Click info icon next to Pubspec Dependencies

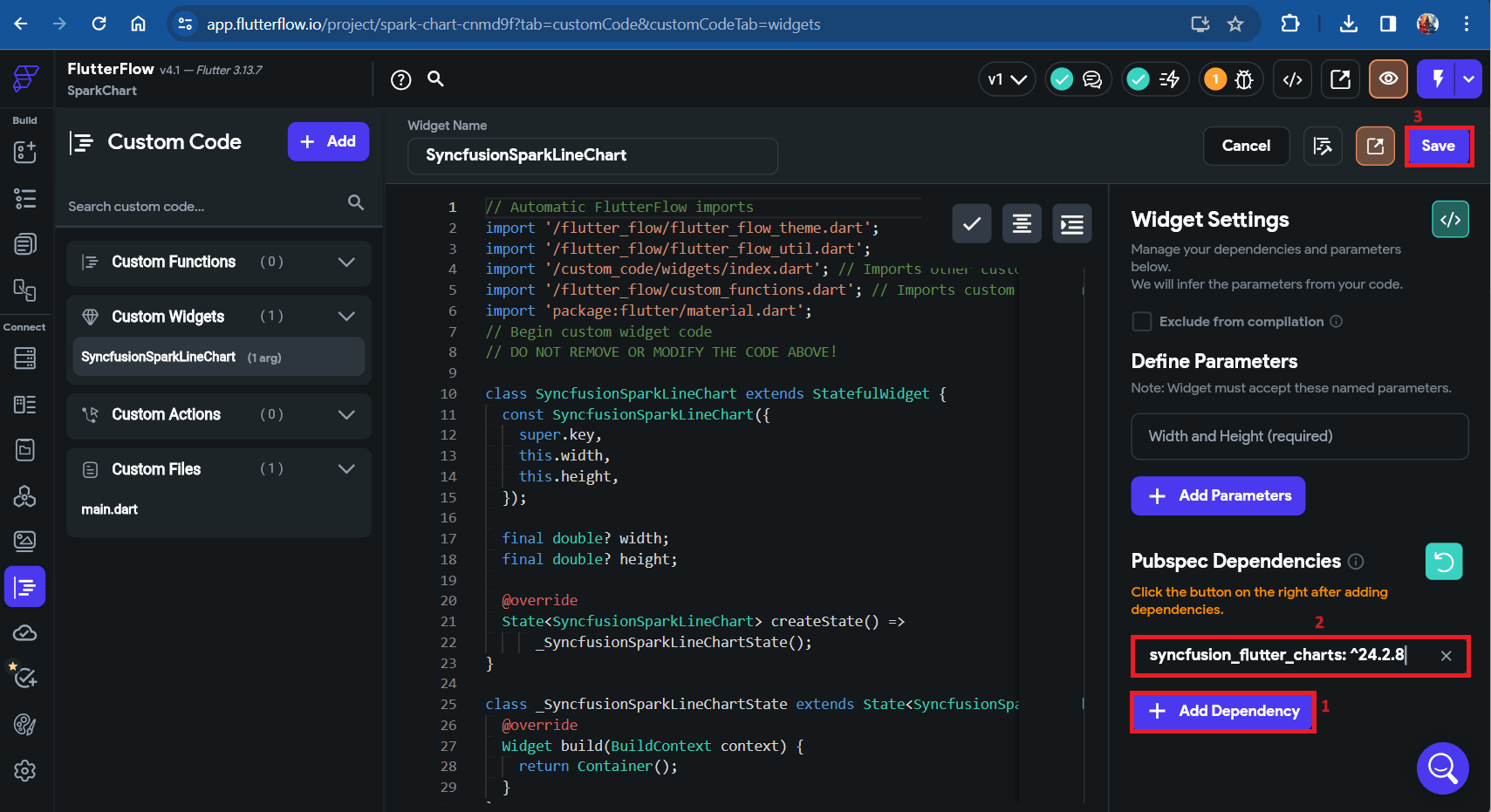tap(1356, 562)
